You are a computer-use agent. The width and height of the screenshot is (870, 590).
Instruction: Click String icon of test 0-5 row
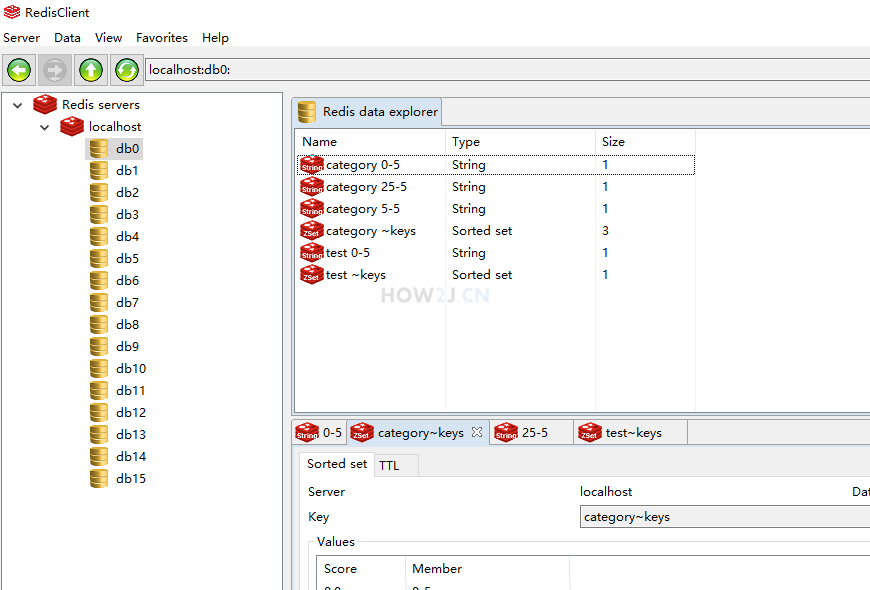[x=312, y=253]
